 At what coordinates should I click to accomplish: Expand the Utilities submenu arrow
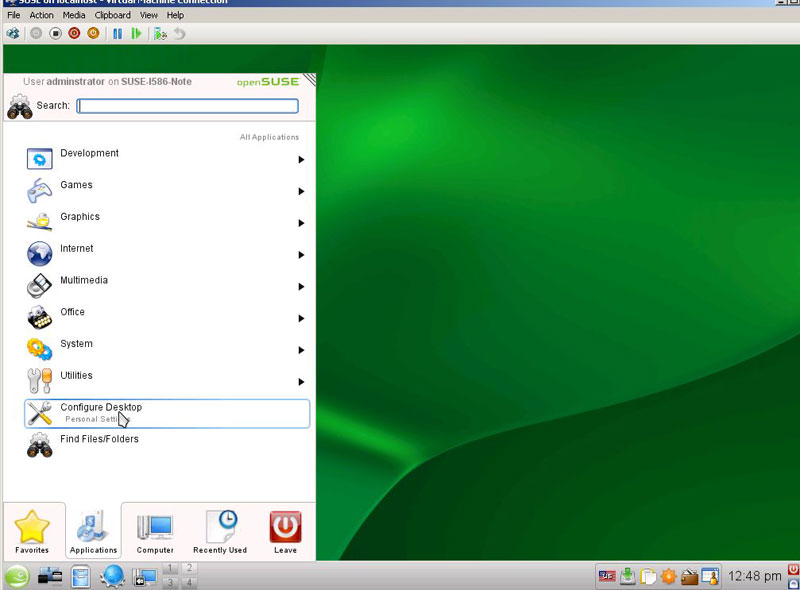coord(301,382)
